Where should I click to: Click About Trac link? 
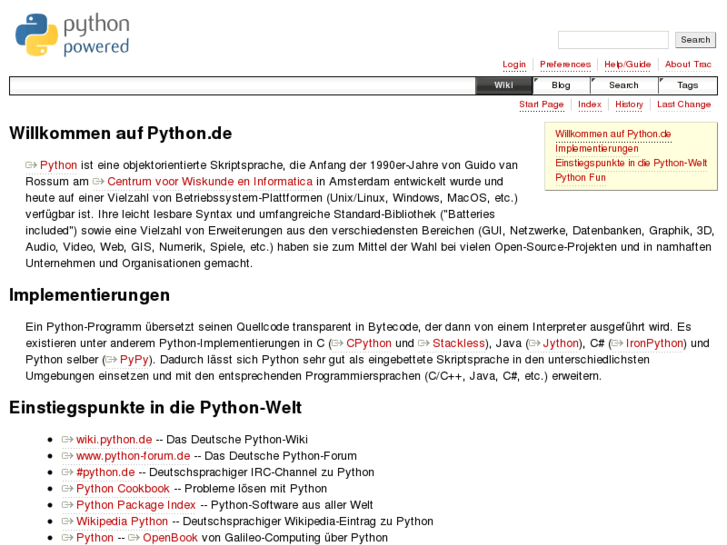[x=688, y=64]
